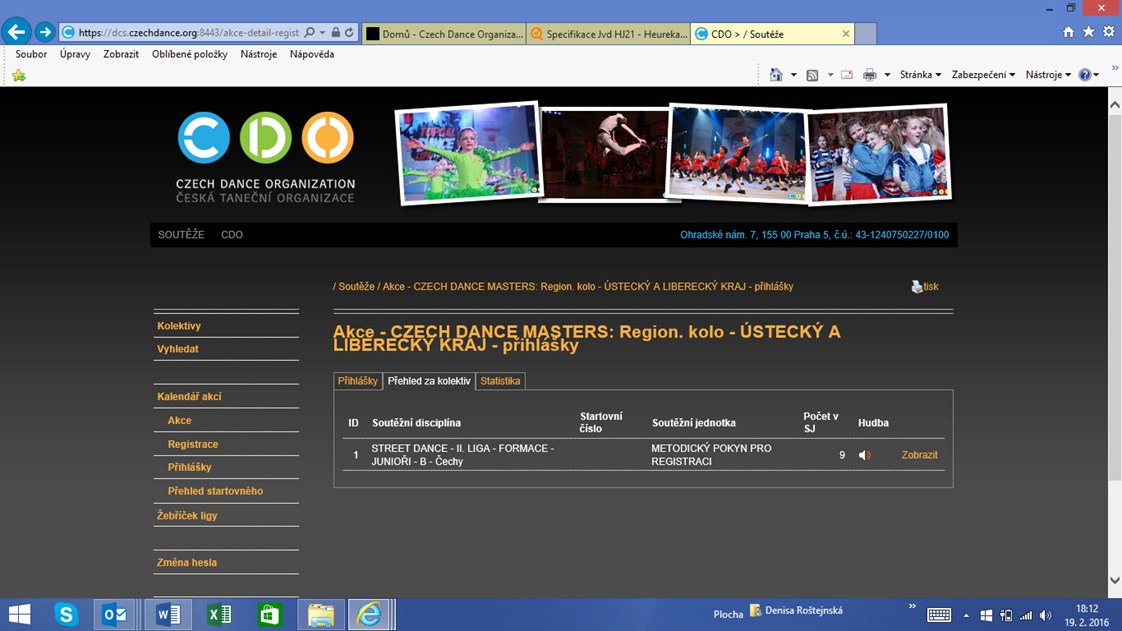Screen dimensions: 1122x631
Task: Click the search magnifier in the address bar
Action: pyautogui.click(x=309, y=33)
